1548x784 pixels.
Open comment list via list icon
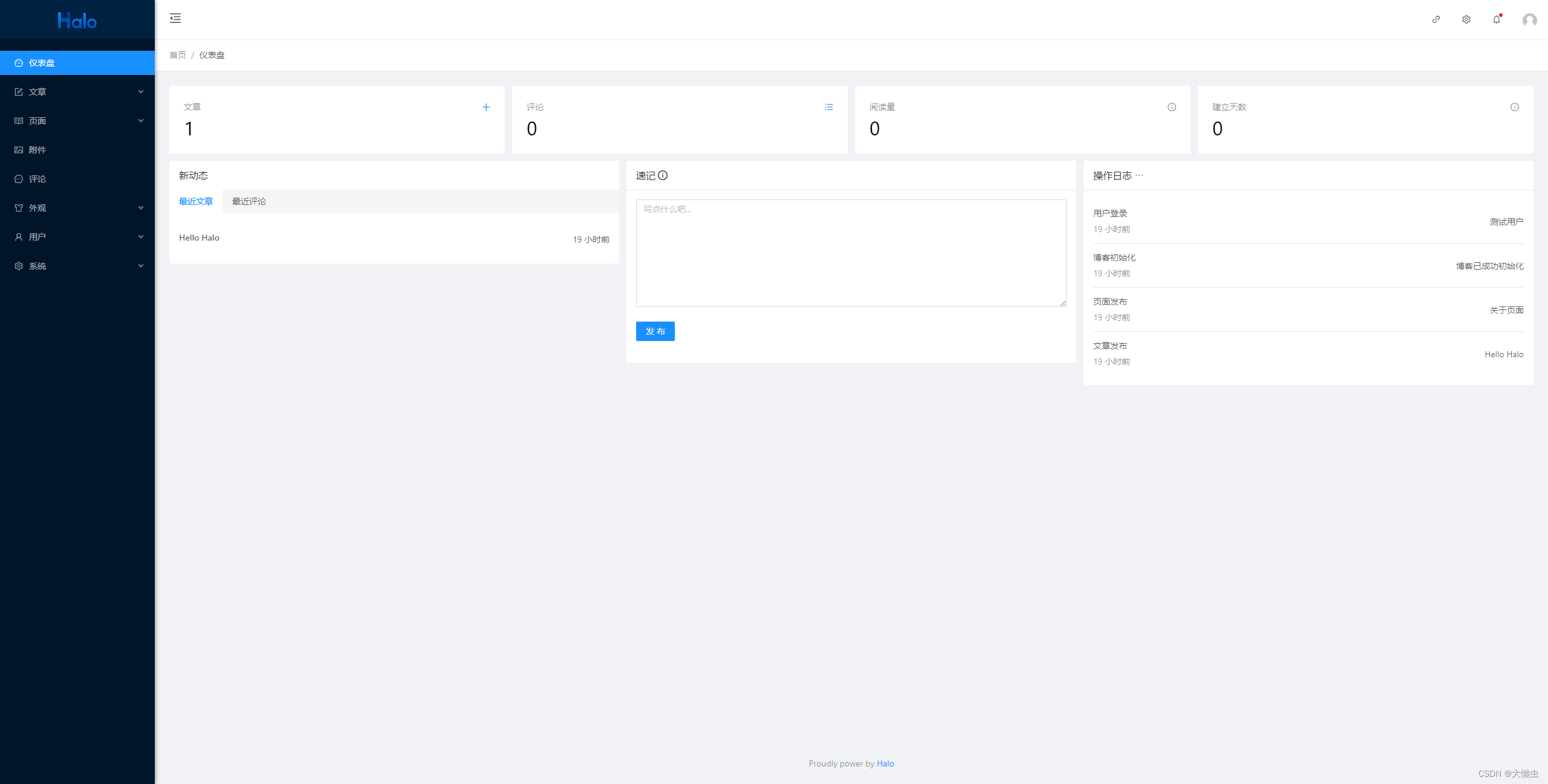click(x=829, y=107)
